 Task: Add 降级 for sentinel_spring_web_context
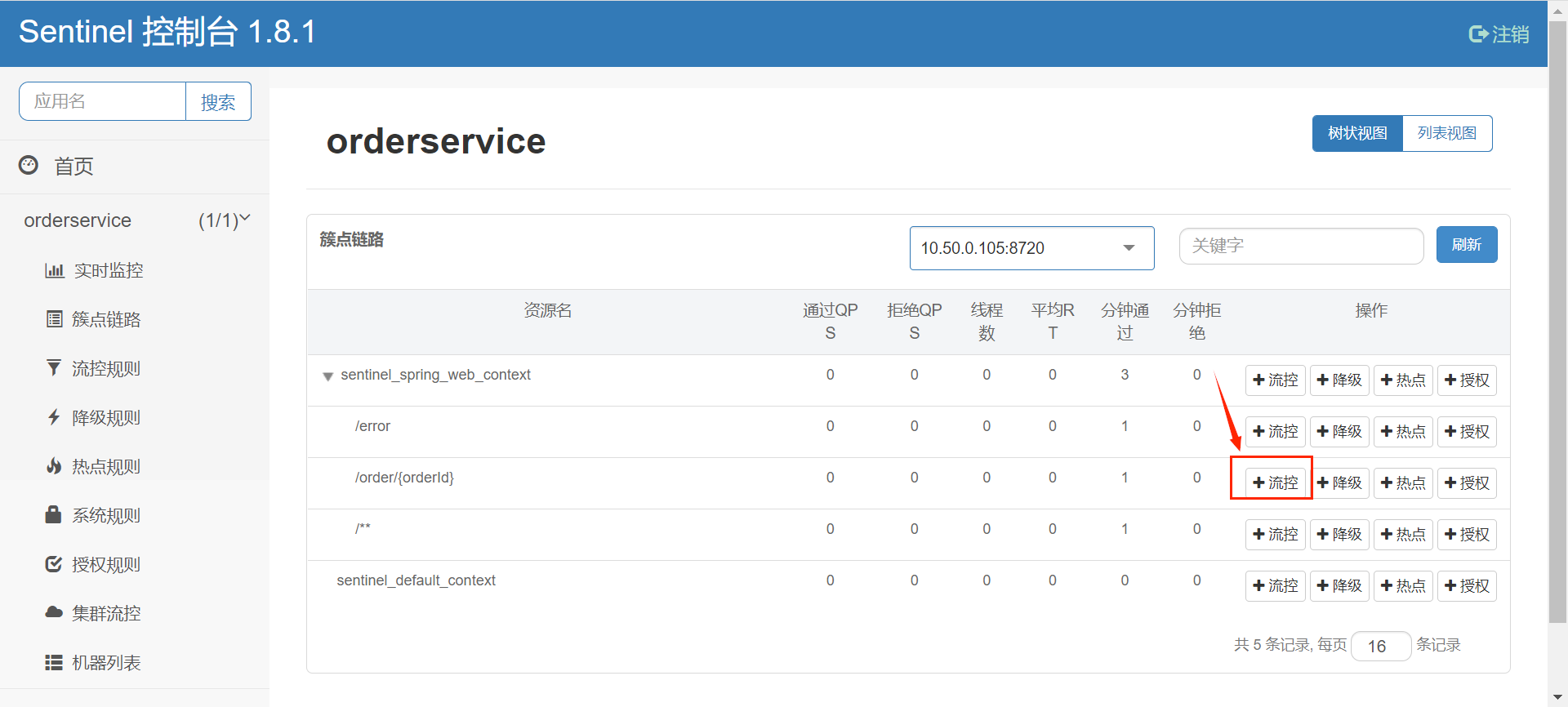click(x=1339, y=380)
